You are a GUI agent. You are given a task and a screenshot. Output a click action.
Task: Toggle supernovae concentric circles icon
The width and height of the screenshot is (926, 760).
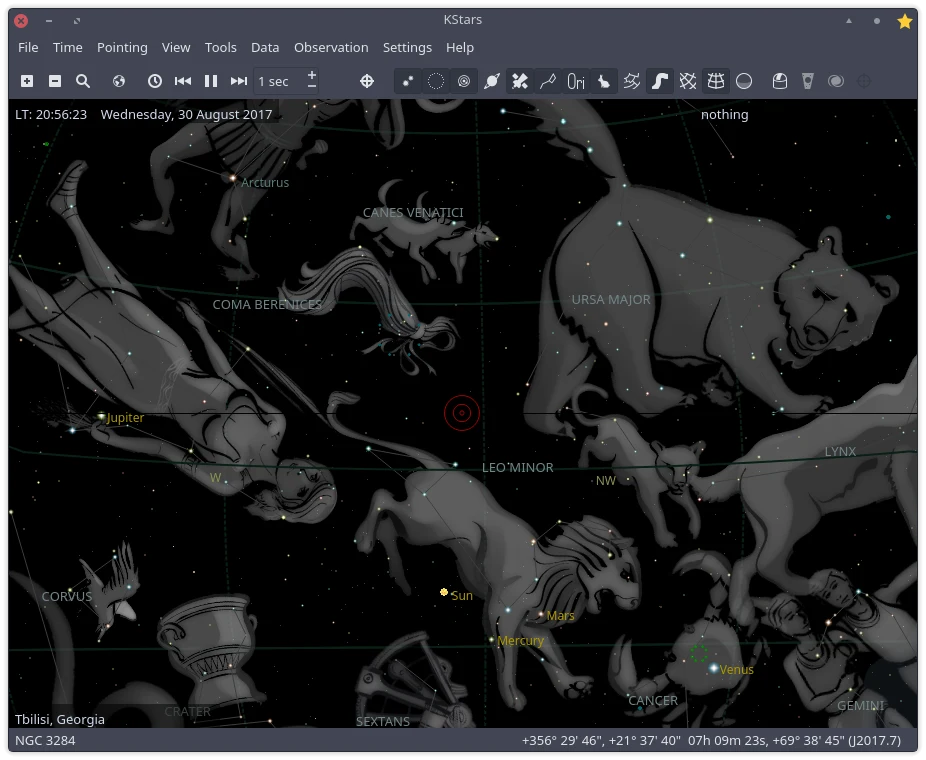pyautogui.click(x=464, y=81)
